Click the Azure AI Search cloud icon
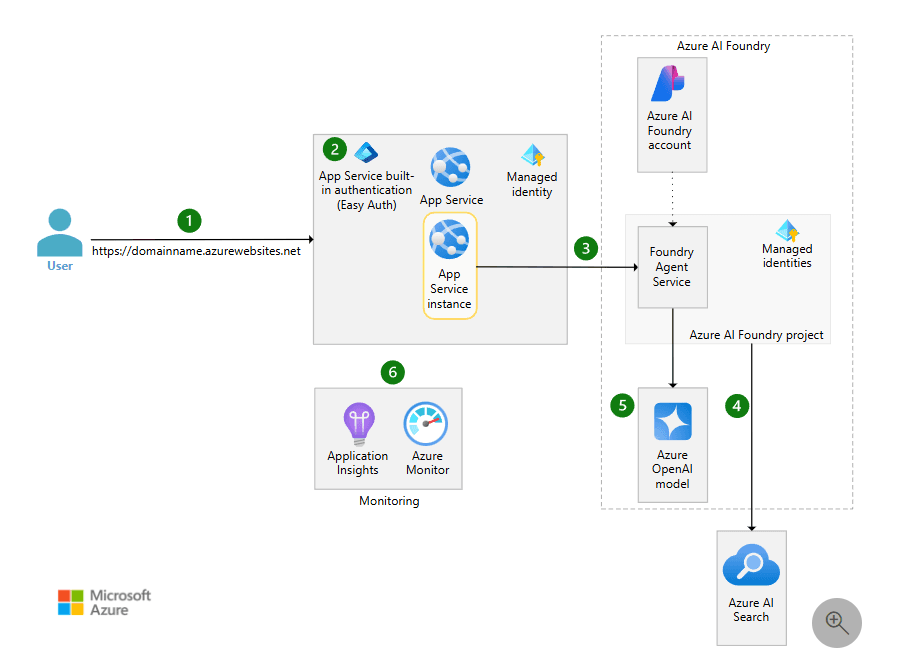Viewport: 901px width, 663px height. coord(751,567)
